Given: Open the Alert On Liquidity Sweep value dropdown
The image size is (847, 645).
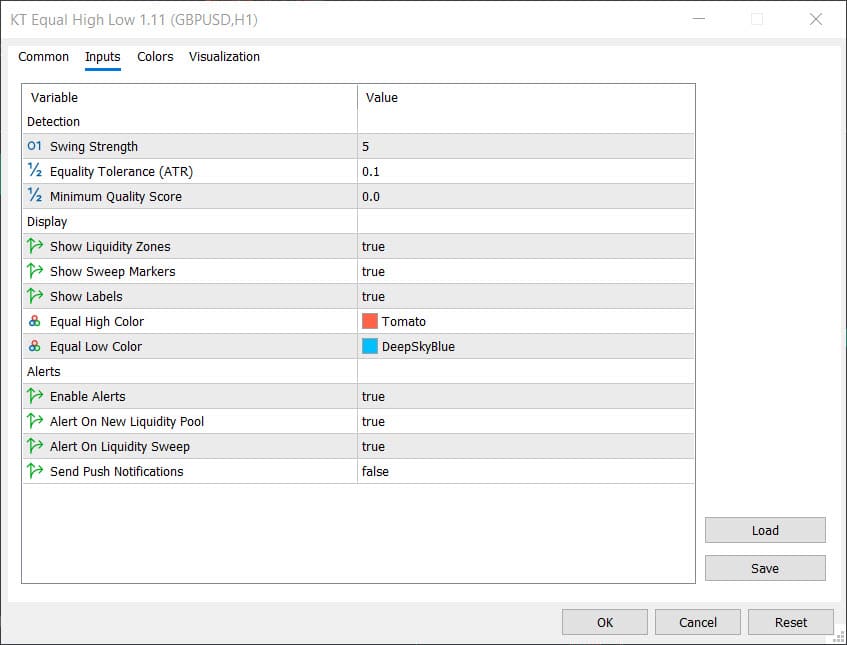Looking at the screenshot, I should tap(526, 446).
